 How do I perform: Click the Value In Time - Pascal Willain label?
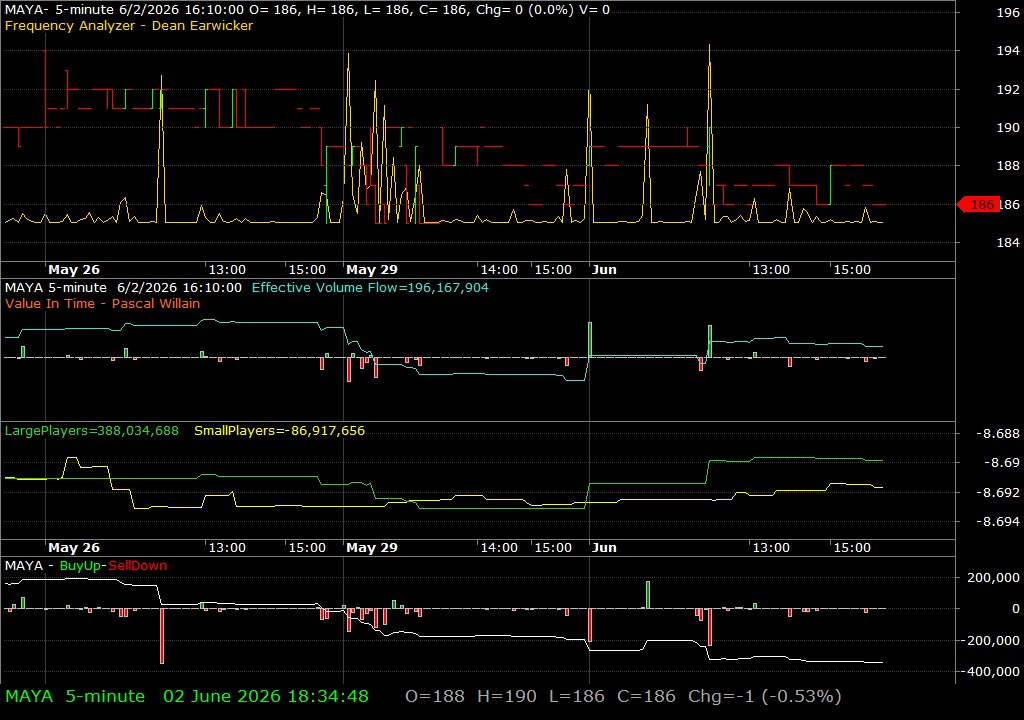(103, 304)
